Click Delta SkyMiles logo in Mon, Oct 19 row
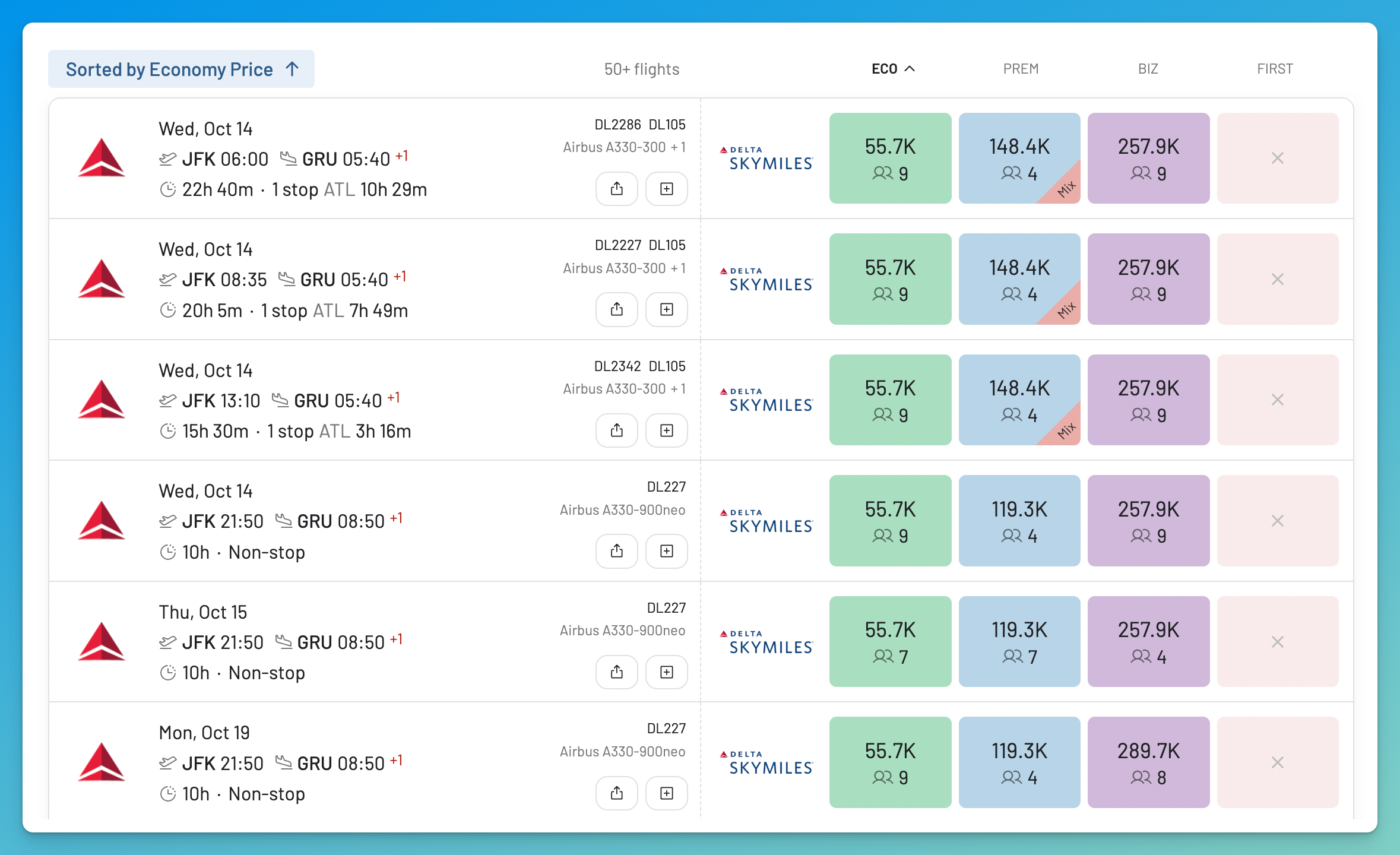The height and width of the screenshot is (855, 1400). click(766, 763)
